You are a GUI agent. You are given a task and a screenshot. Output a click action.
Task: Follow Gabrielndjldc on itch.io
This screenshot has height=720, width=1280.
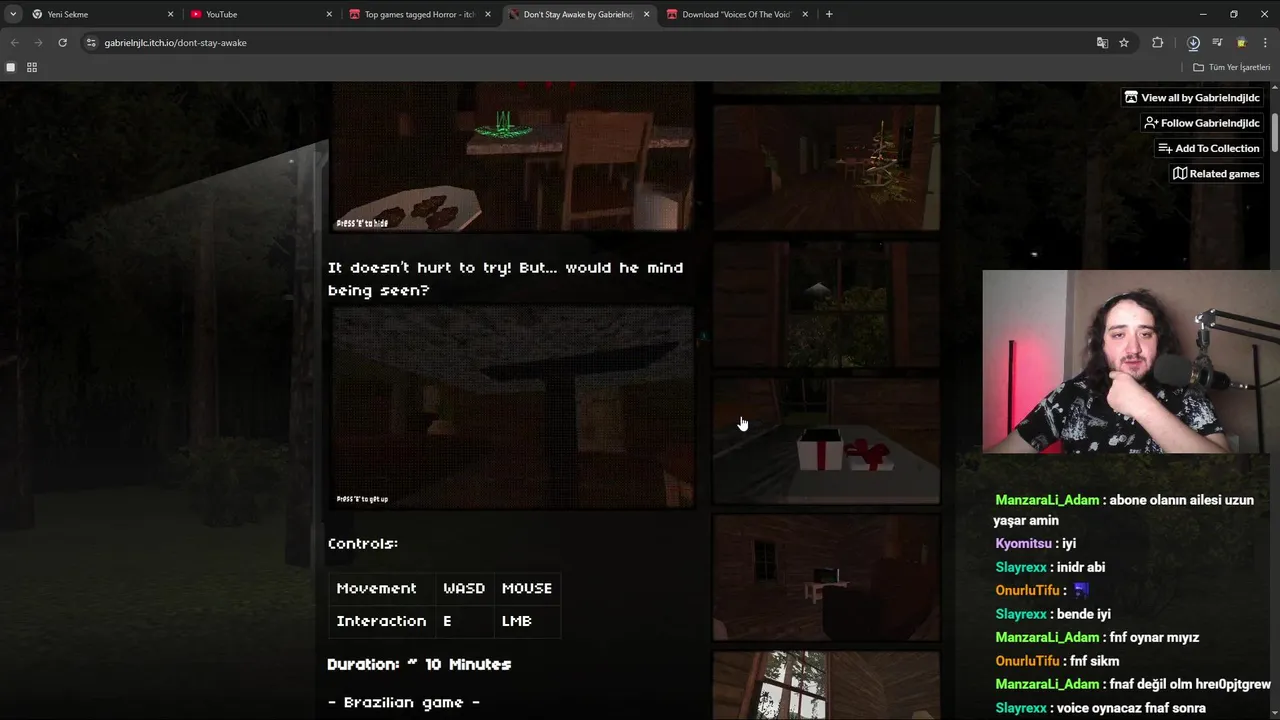point(1202,122)
